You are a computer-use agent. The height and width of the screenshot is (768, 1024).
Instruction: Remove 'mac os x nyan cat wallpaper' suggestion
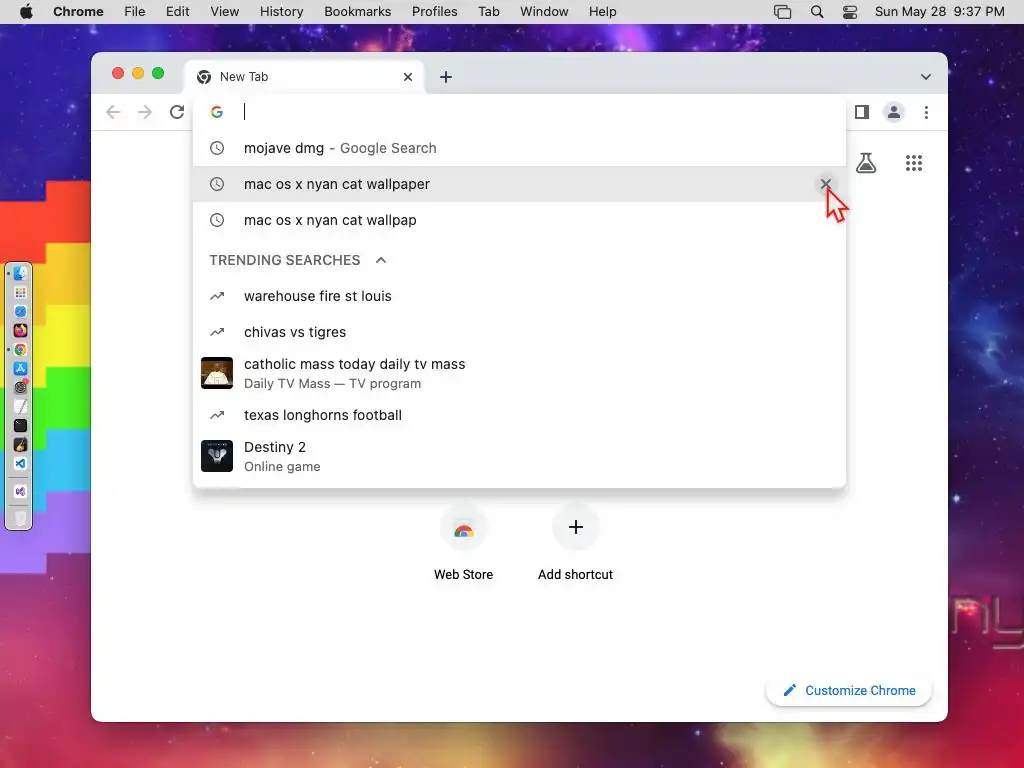point(825,184)
